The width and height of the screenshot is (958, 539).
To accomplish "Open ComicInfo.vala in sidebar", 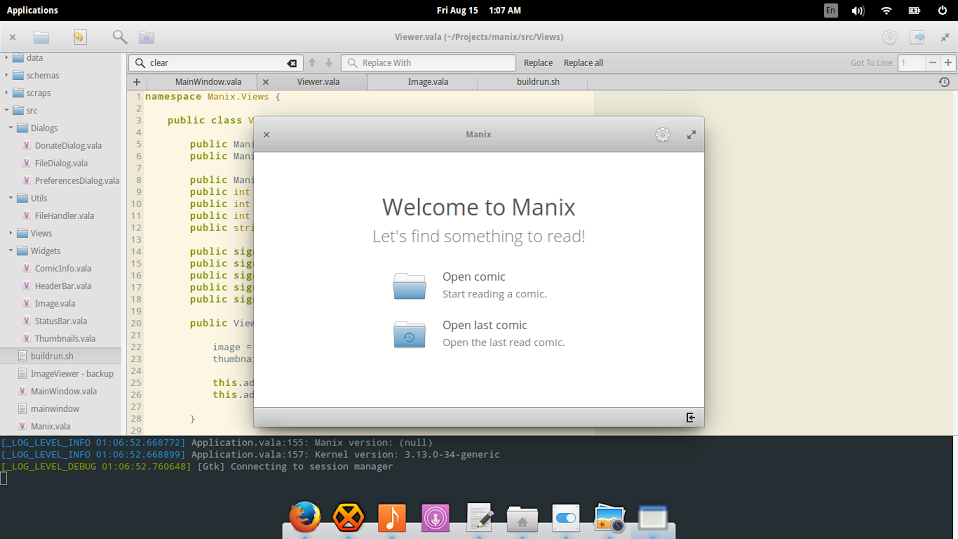I will click(x=63, y=268).
